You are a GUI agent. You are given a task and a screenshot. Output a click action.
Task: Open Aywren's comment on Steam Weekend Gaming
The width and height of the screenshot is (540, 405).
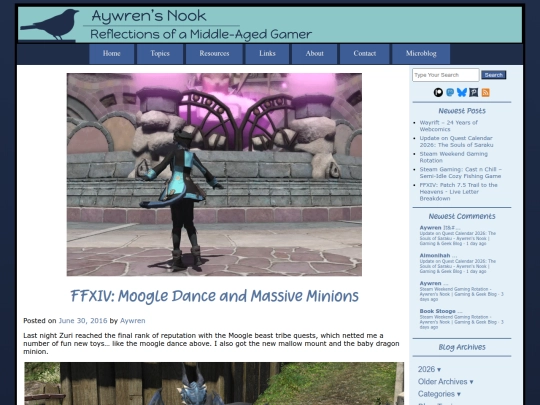coord(461,291)
